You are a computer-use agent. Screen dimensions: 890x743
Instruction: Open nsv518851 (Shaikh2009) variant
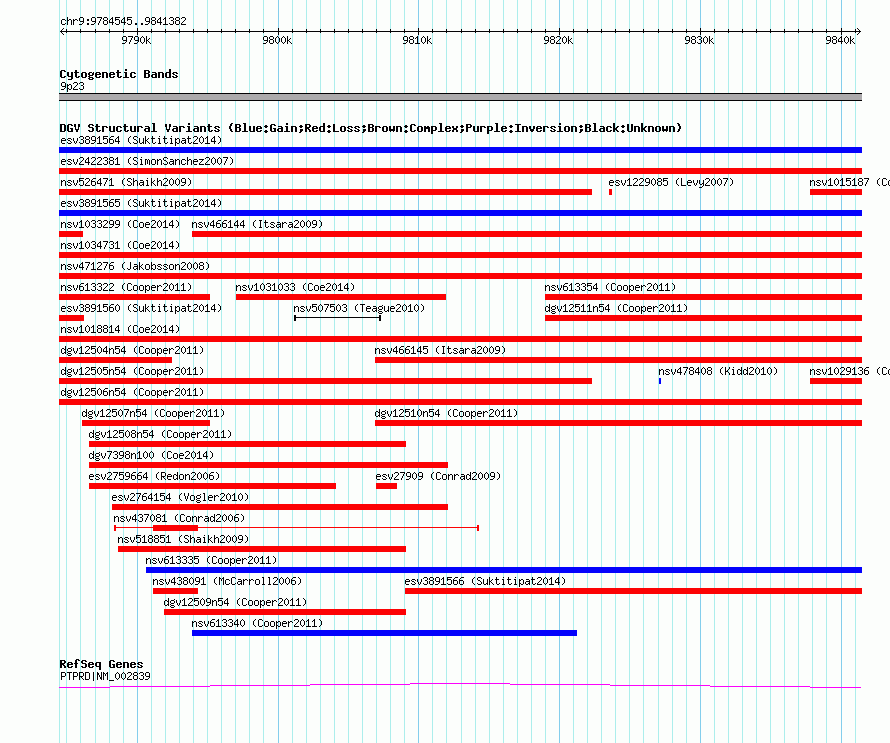pos(183,539)
